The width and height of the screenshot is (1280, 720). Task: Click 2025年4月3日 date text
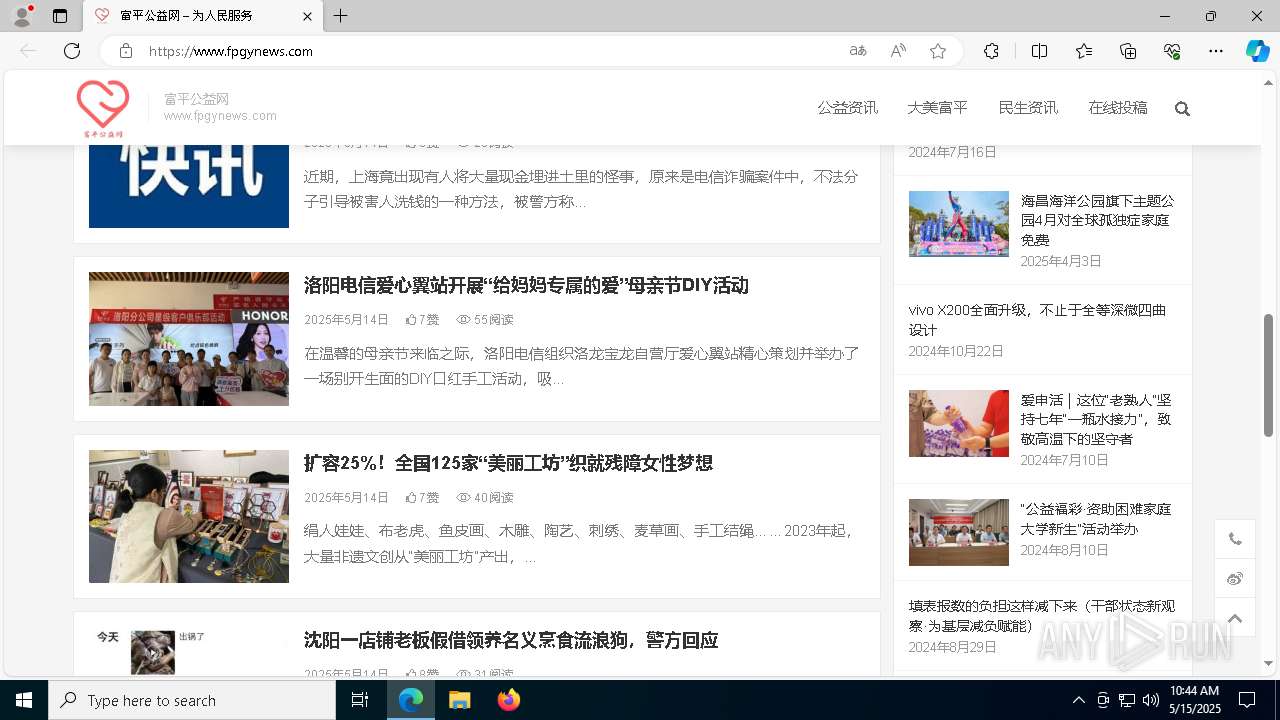pyautogui.click(x=1061, y=261)
